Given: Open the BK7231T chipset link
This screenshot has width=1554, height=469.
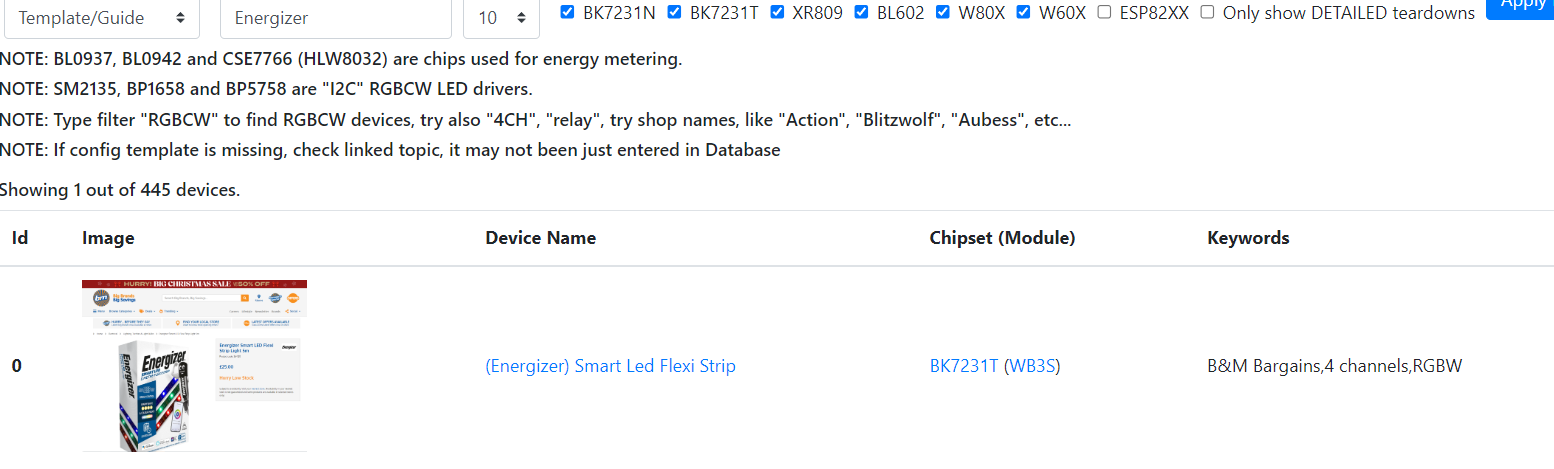Looking at the screenshot, I should click(x=964, y=366).
